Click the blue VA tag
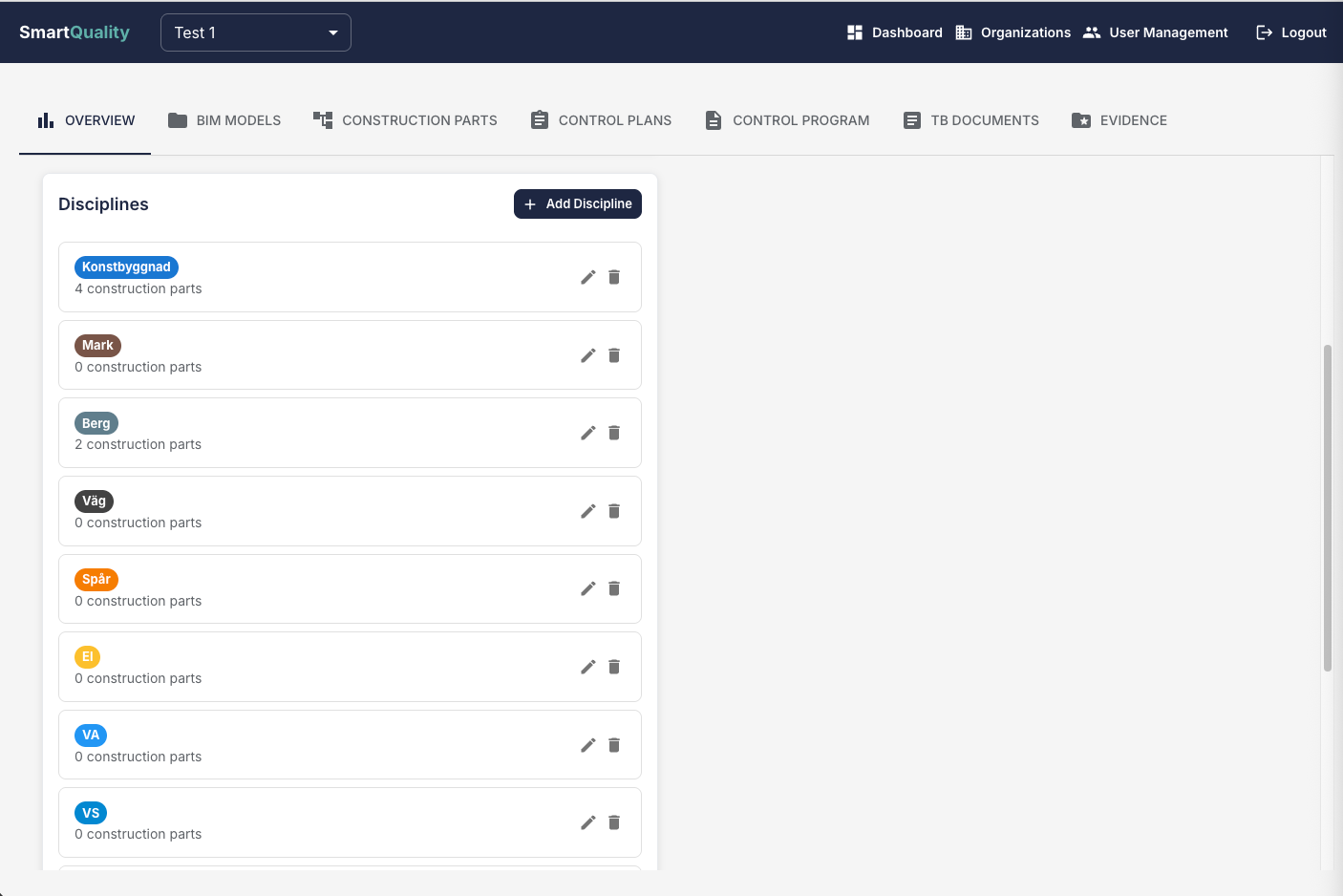 [x=91, y=736]
